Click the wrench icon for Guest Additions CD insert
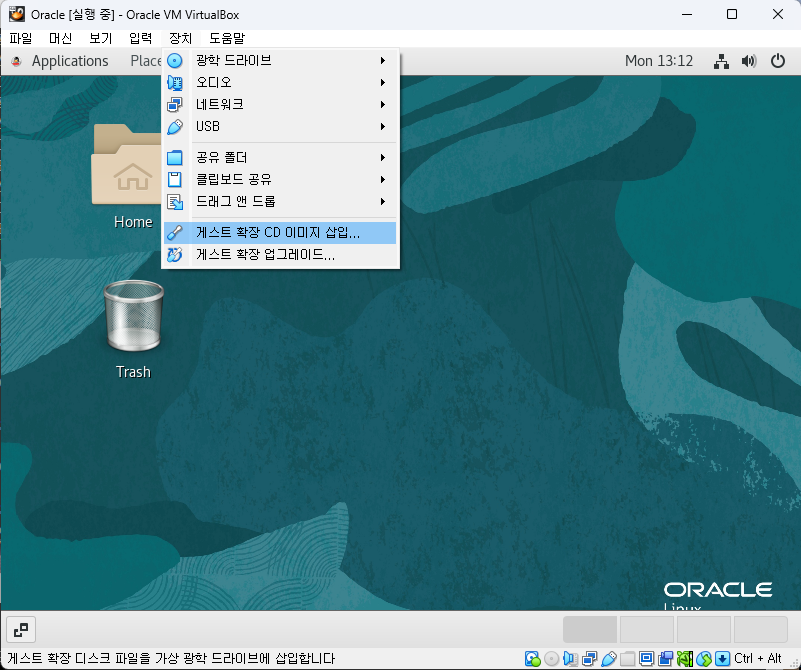 [x=175, y=233]
